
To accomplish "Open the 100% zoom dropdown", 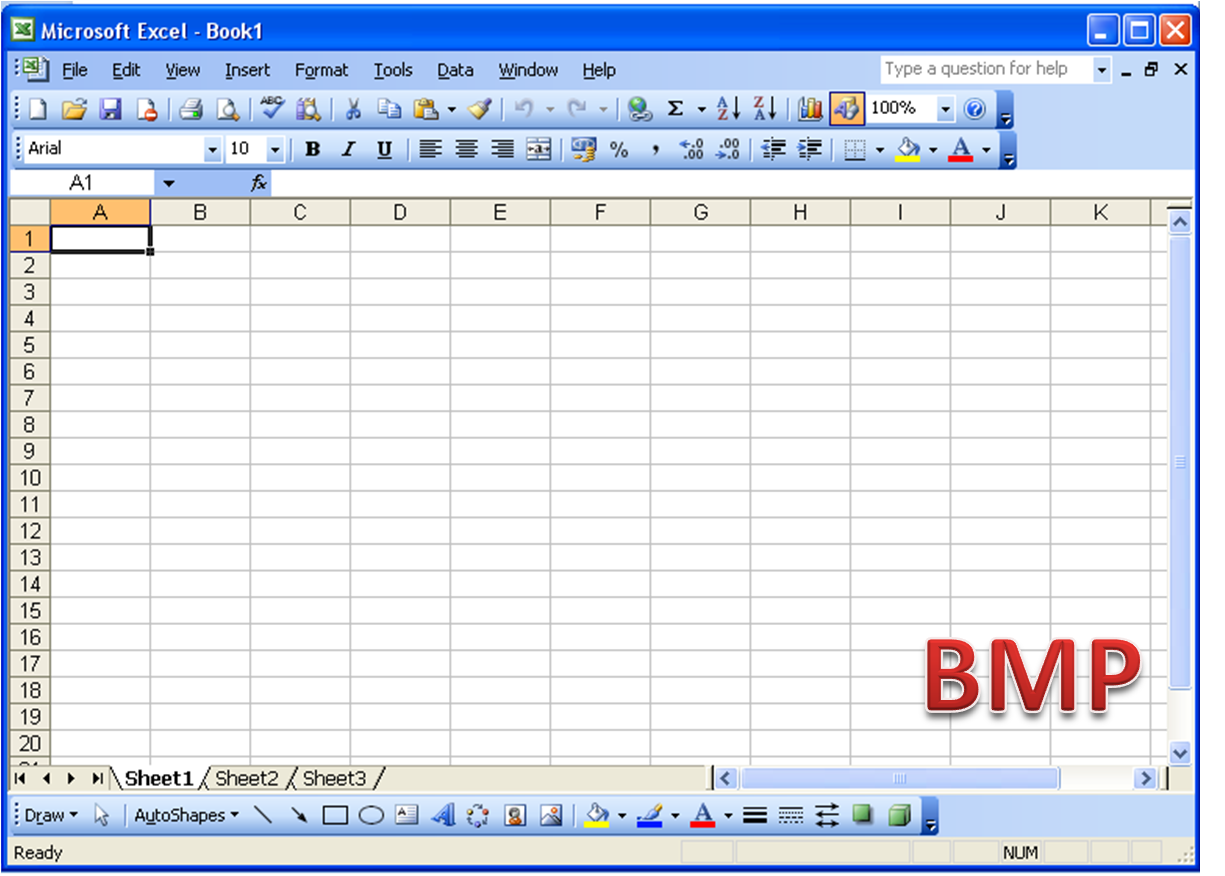I will 945,109.
